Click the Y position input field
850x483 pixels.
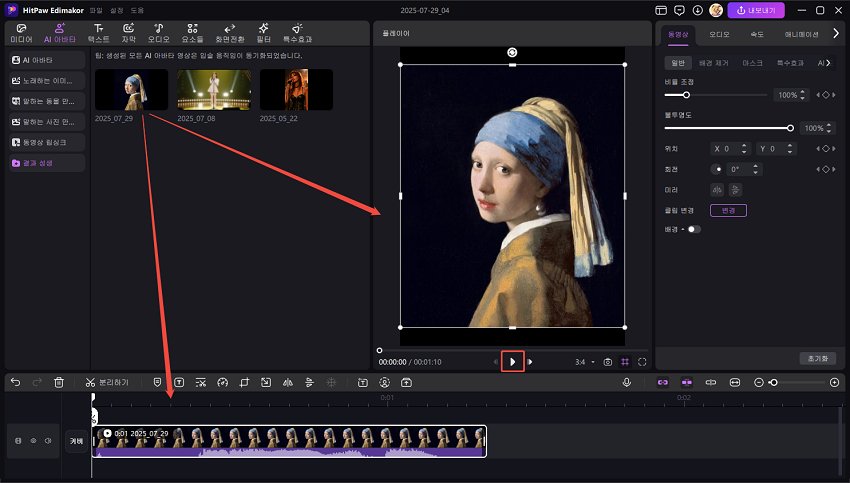tap(776, 149)
